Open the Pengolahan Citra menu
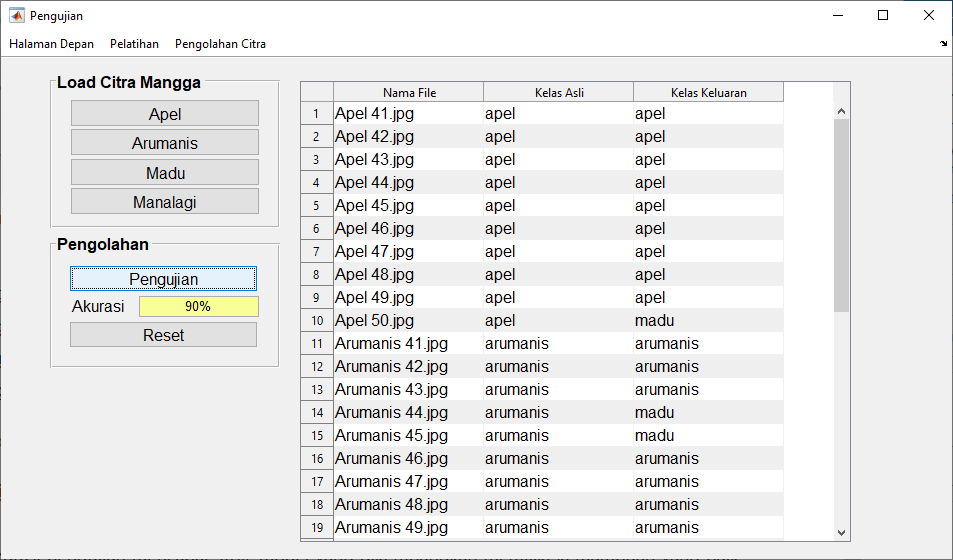 [220, 44]
